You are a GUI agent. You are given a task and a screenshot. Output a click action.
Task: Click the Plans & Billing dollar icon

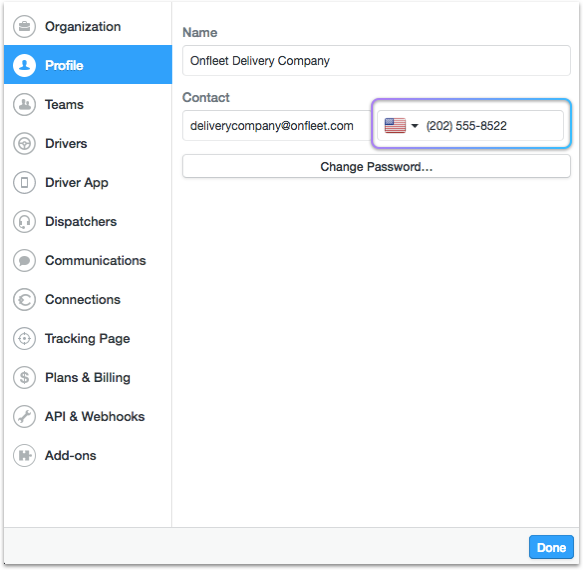(x=25, y=378)
